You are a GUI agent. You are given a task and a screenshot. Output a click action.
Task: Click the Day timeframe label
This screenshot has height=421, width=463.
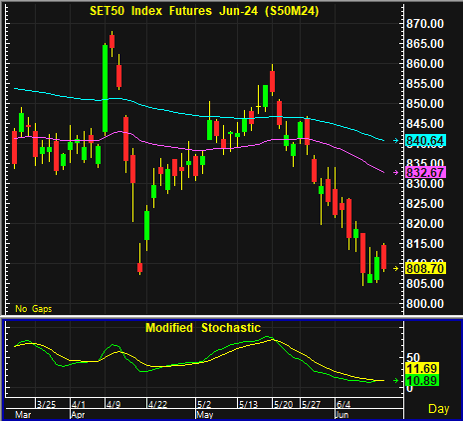[x=439, y=409]
